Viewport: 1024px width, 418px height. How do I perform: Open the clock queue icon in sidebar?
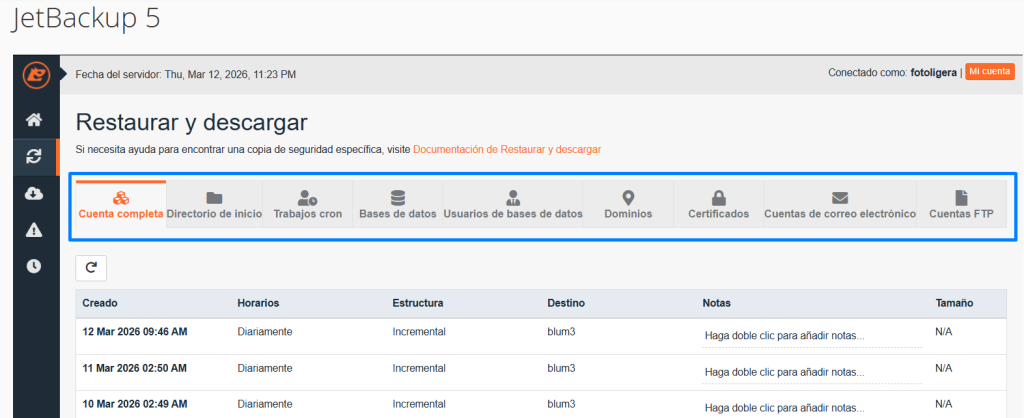click(35, 266)
